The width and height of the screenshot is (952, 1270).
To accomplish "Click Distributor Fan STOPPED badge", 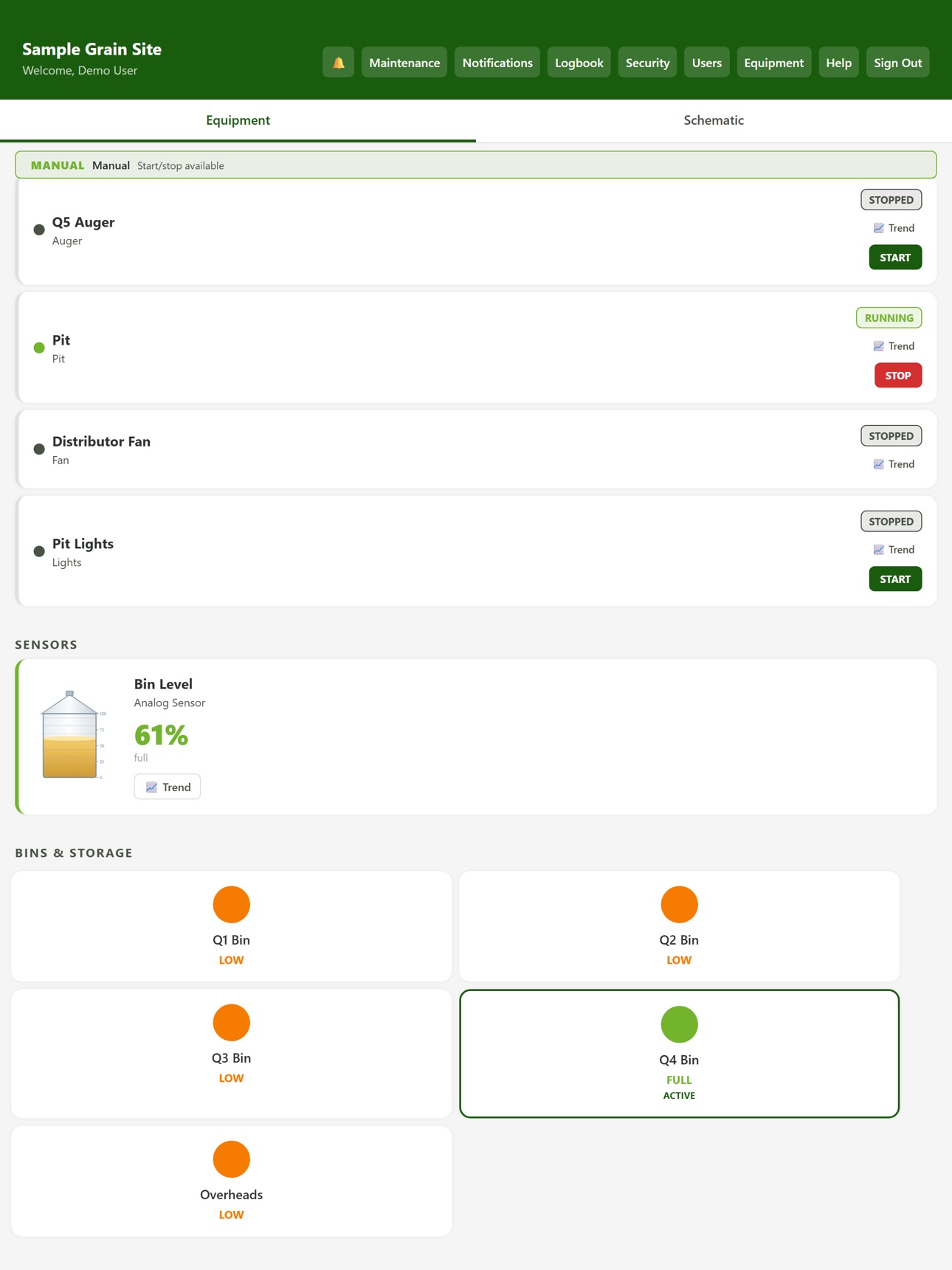I will pyautogui.click(x=891, y=436).
